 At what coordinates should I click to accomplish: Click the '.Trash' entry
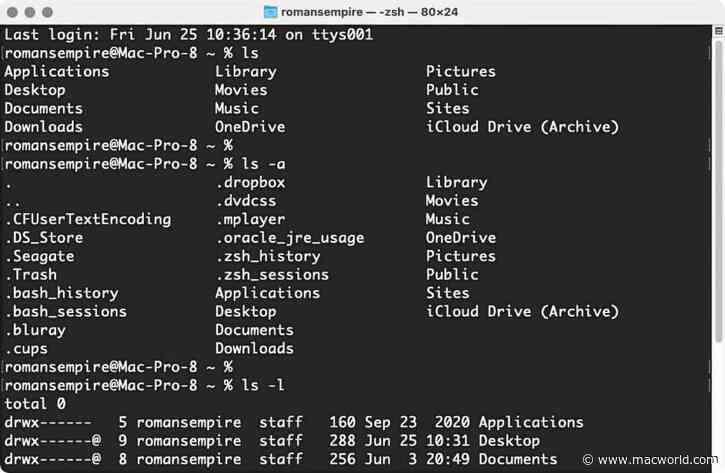pos(31,275)
